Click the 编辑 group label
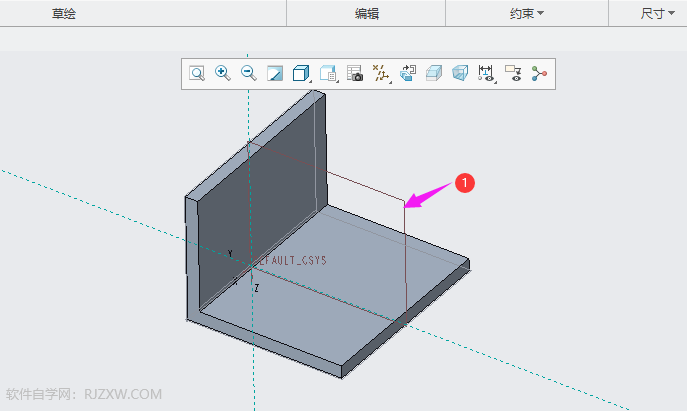The height and width of the screenshot is (411, 687). coord(367,14)
